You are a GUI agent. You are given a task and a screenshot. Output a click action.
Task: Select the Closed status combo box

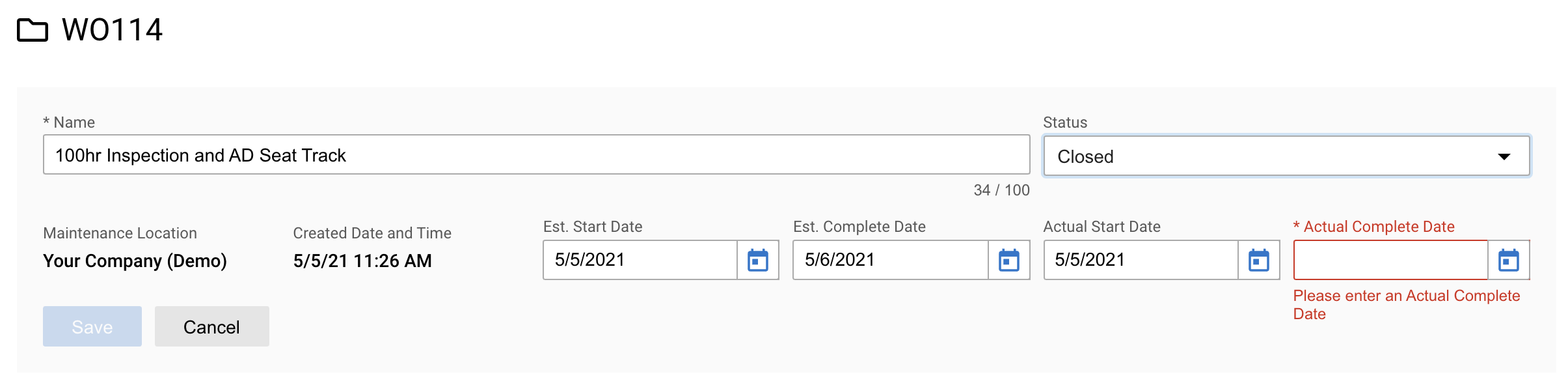click(1286, 156)
